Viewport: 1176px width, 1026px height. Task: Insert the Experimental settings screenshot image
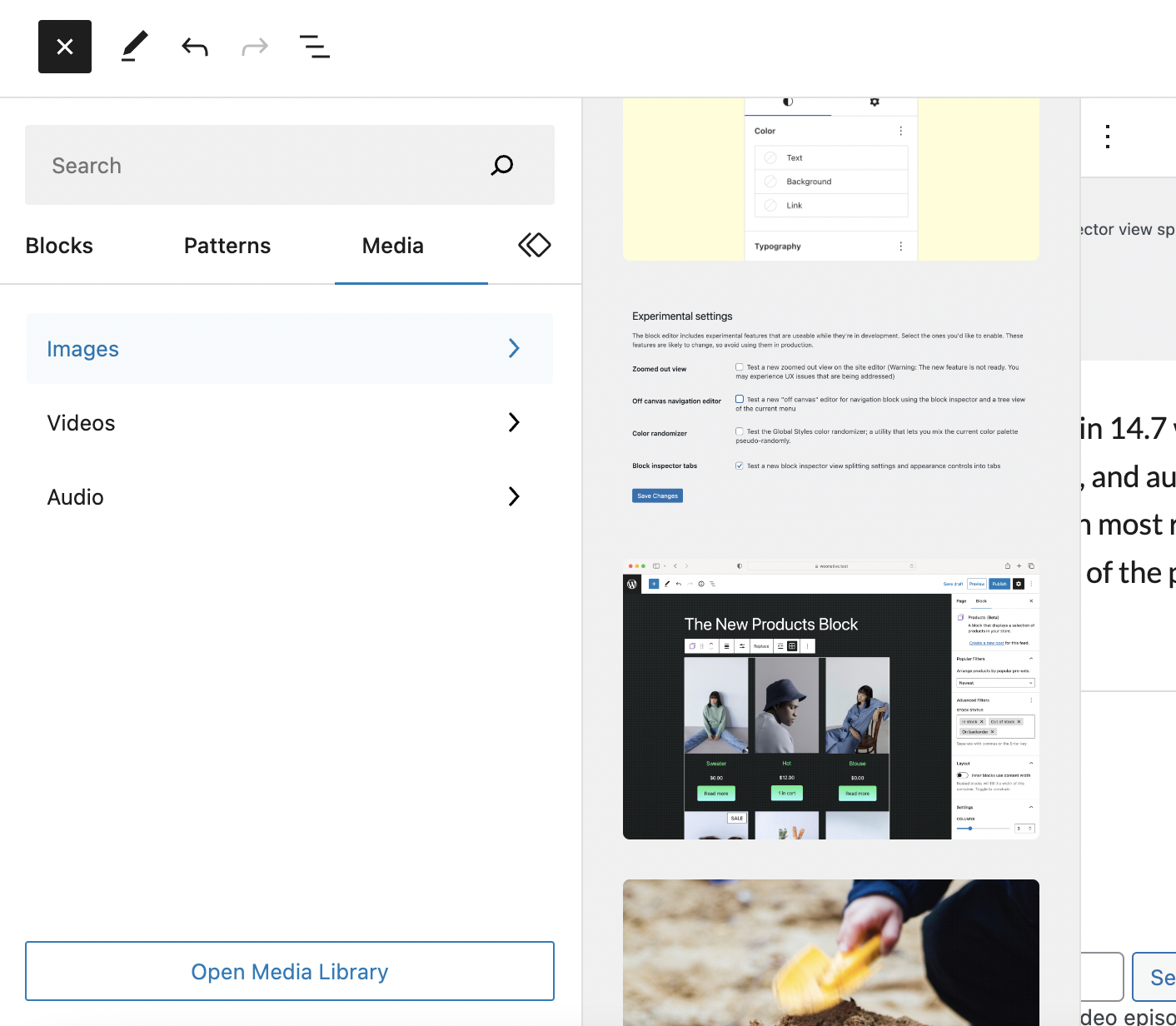point(830,406)
